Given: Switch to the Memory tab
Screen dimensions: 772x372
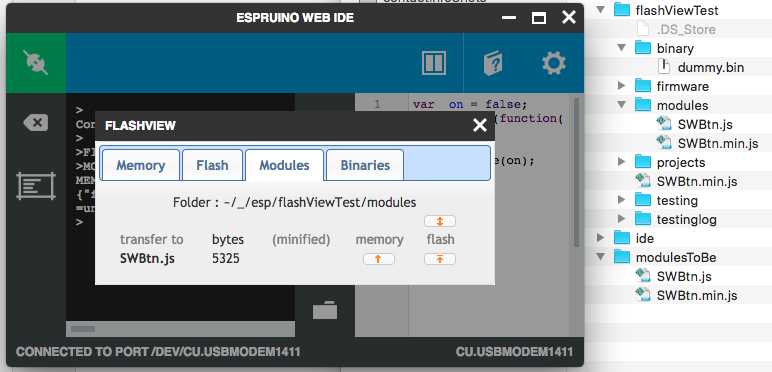Looking at the screenshot, I should [140, 165].
